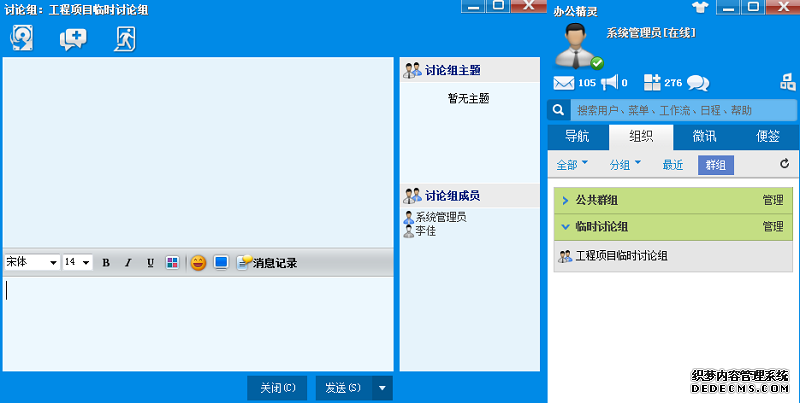This screenshot has height=403, width=800.
Task: Focus the message input area
Action: (198, 324)
